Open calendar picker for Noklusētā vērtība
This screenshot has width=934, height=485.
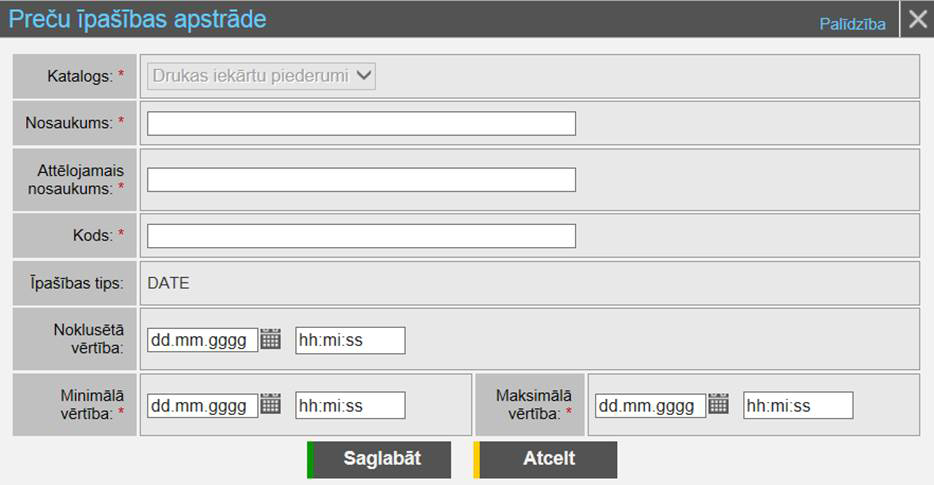[270, 340]
